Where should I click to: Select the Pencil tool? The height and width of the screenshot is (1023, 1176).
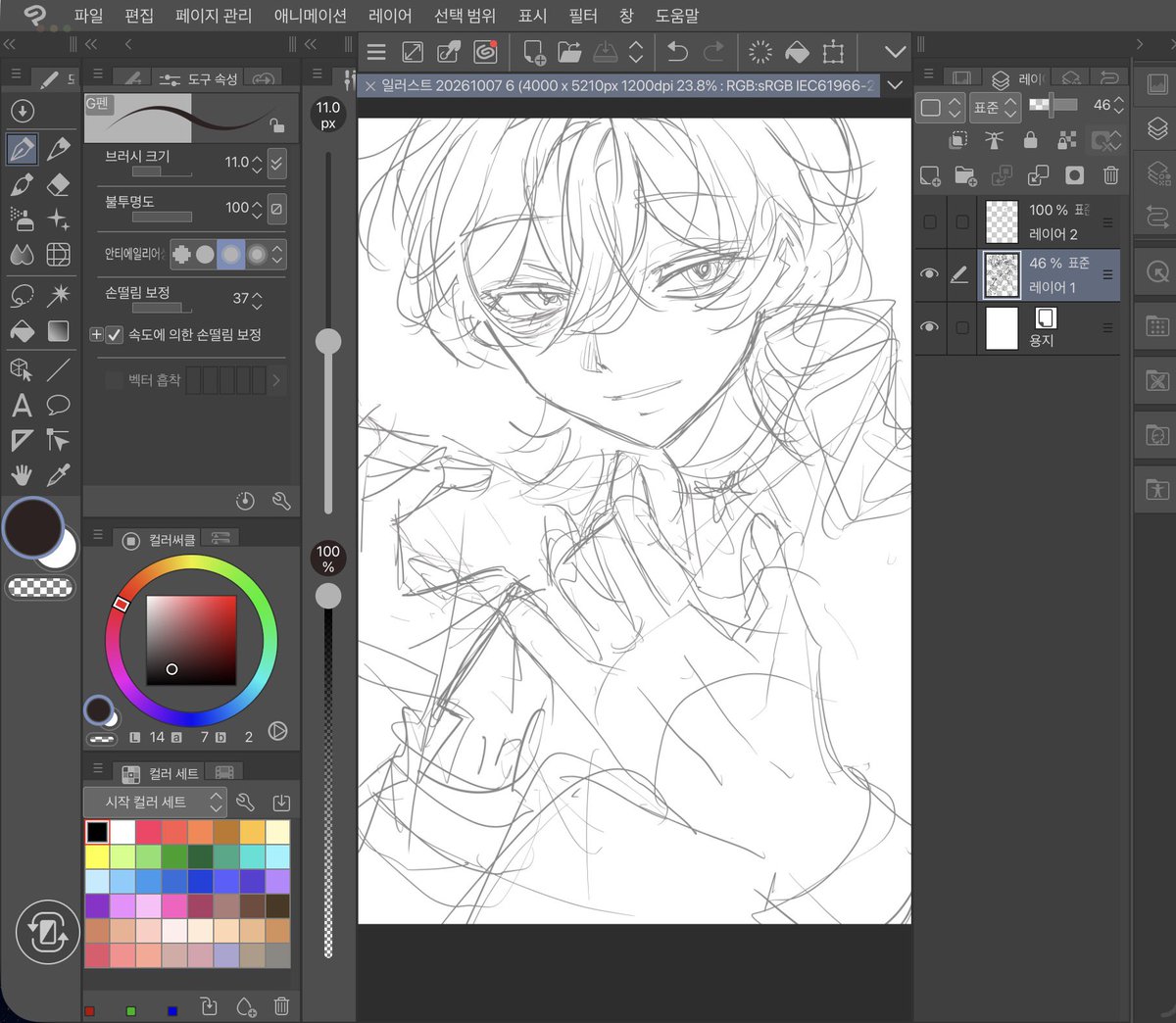tap(58, 149)
